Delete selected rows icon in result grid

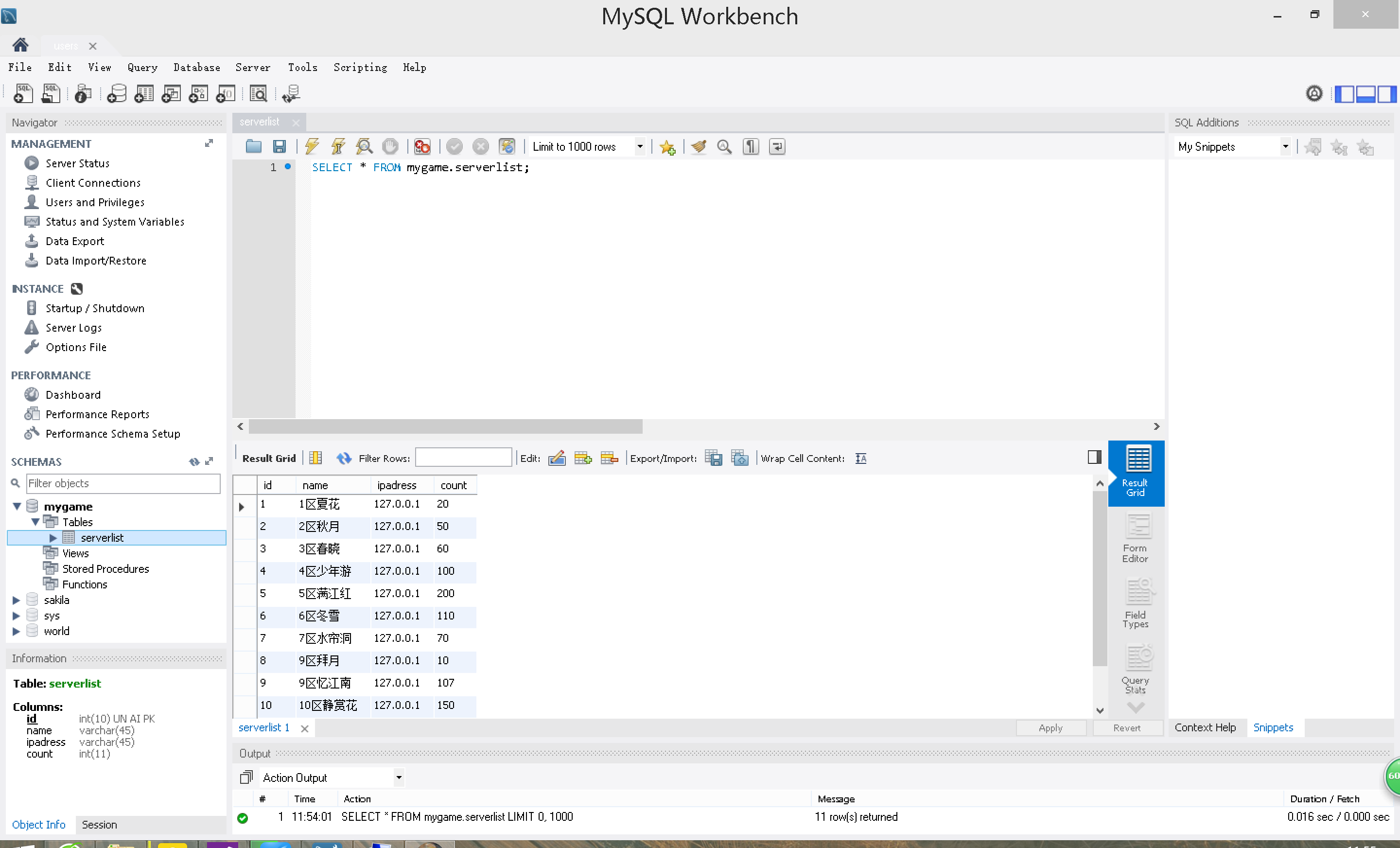coord(609,458)
